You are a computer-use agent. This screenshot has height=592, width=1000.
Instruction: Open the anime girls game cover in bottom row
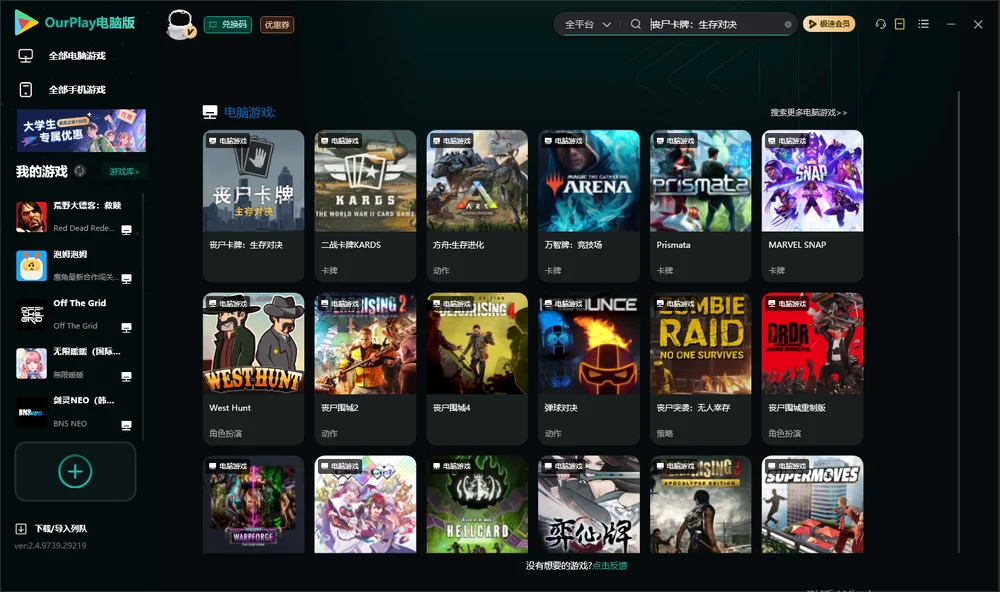tap(365, 504)
